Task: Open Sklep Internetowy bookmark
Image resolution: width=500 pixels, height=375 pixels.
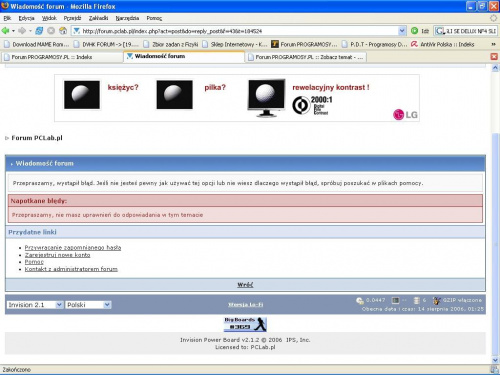Action: click(x=235, y=44)
